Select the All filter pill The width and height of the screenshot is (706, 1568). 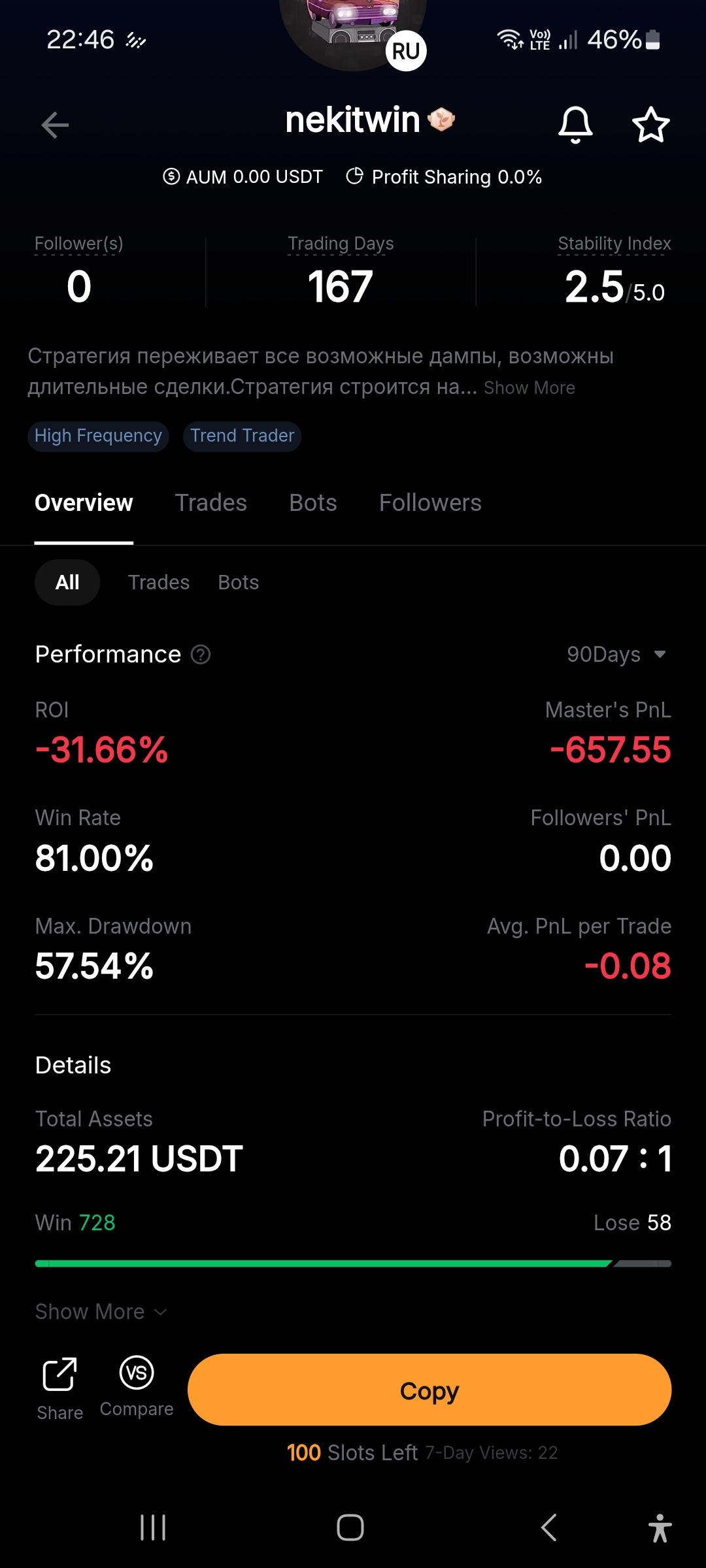[67, 582]
